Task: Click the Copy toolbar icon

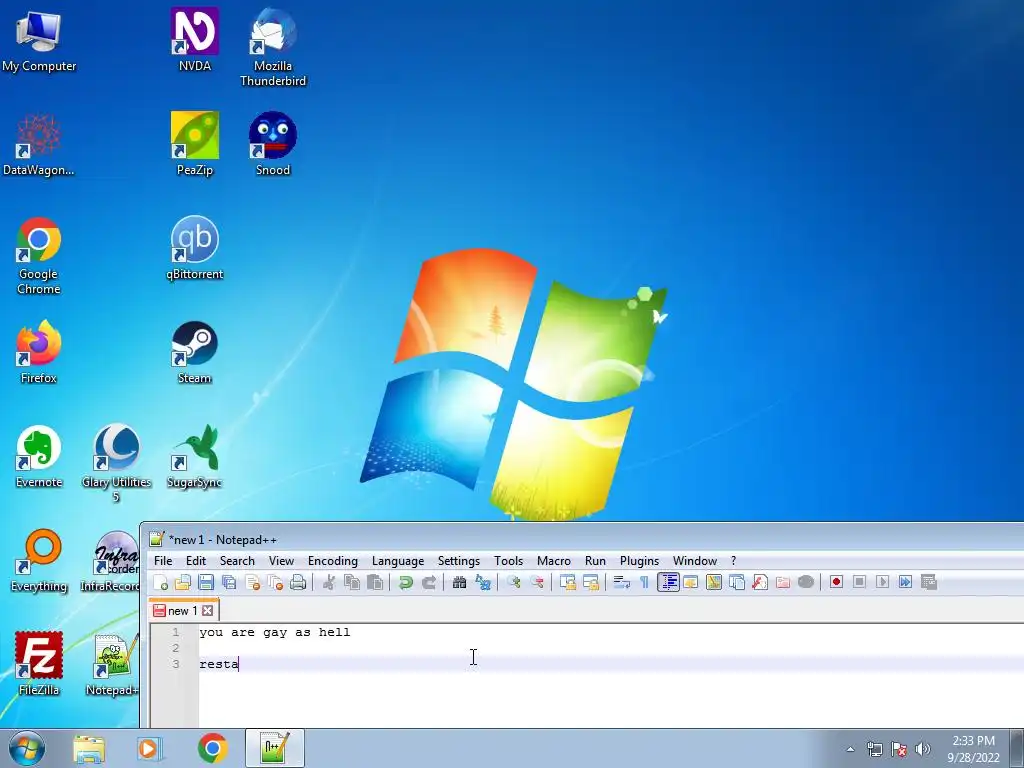Action: [x=352, y=582]
